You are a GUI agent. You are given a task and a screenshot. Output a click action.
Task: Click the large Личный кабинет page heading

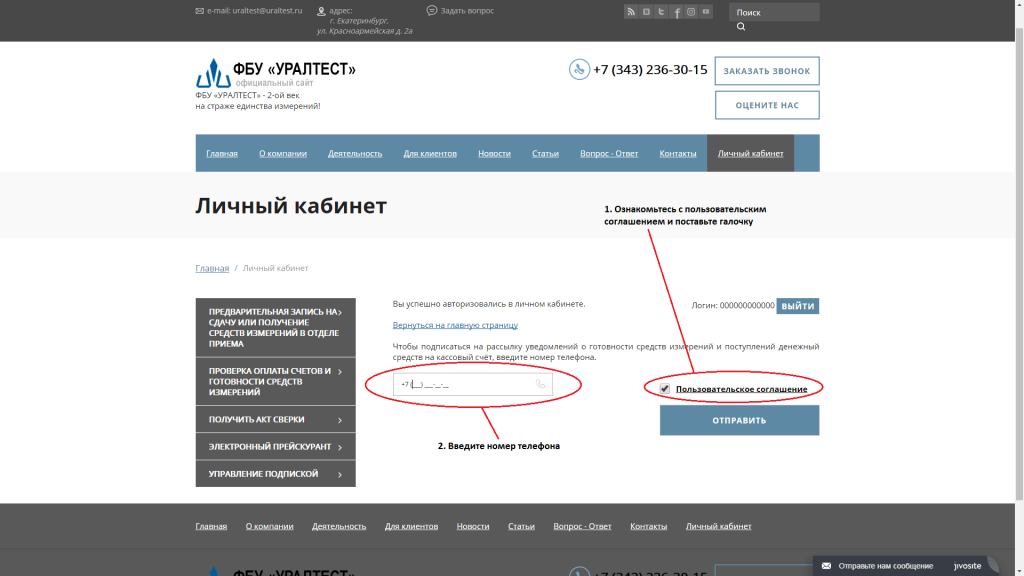point(291,206)
